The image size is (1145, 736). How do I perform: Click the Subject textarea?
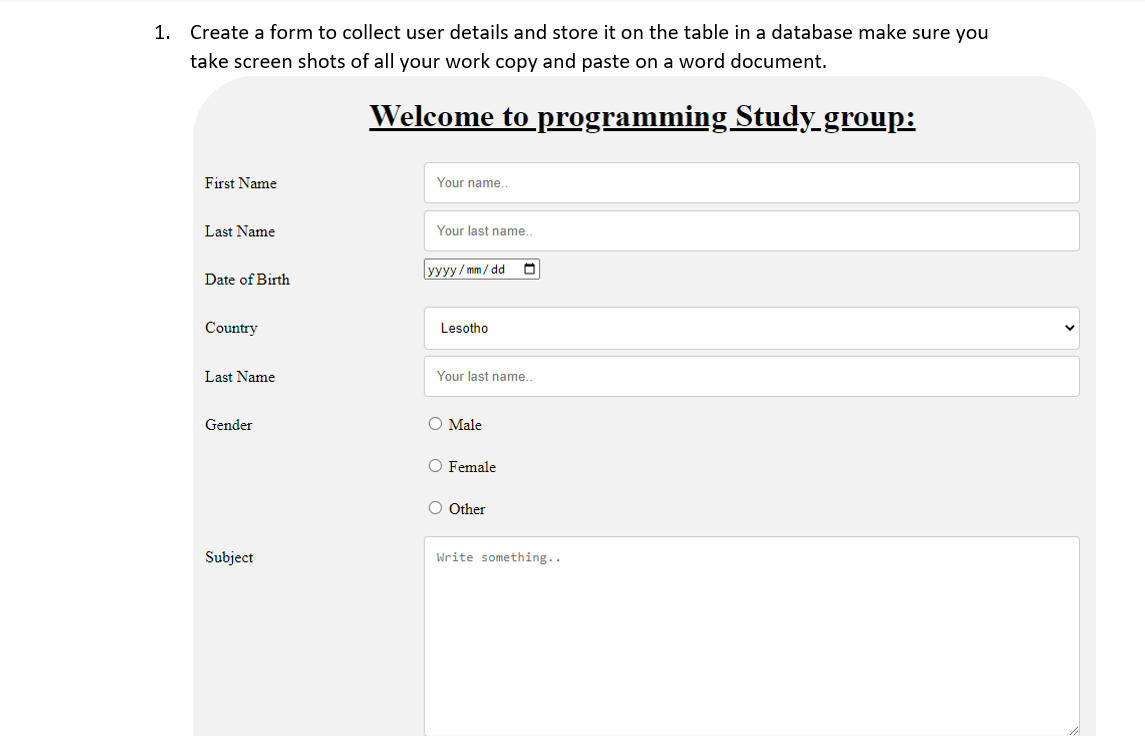pos(751,635)
